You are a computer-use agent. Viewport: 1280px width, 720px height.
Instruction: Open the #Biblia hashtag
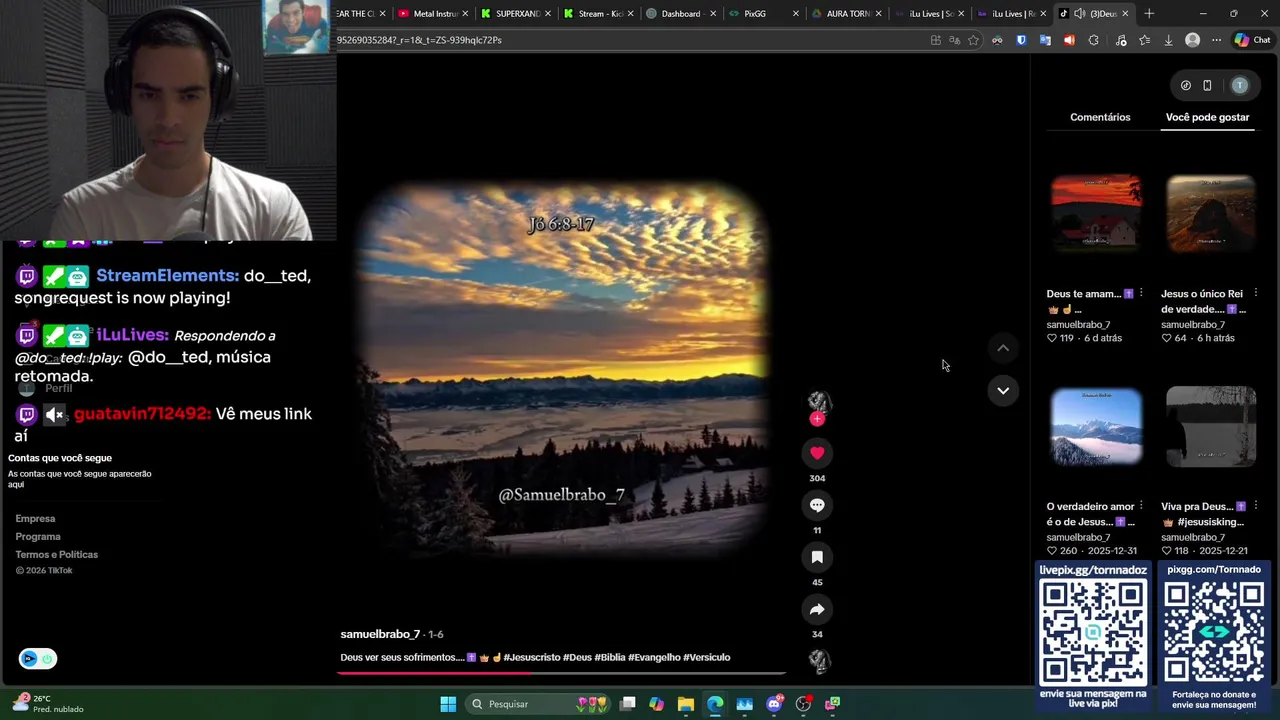[x=610, y=657]
